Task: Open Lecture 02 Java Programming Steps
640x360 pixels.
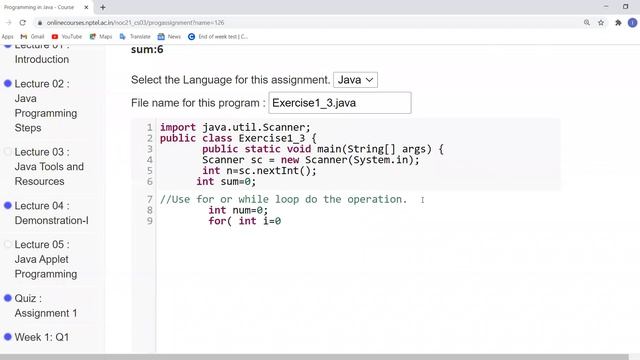Action: click(x=46, y=106)
